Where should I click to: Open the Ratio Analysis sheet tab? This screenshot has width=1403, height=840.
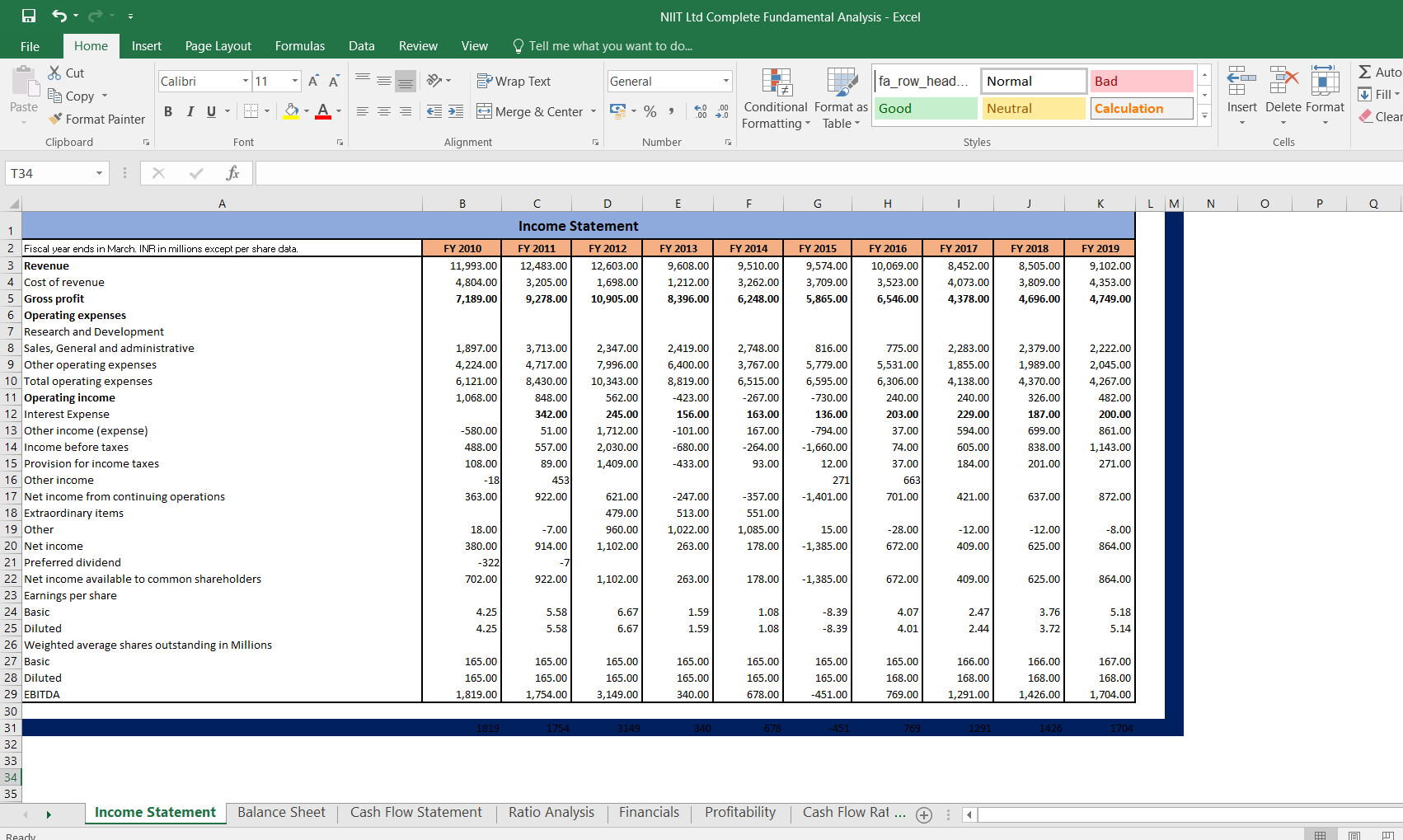(x=551, y=813)
